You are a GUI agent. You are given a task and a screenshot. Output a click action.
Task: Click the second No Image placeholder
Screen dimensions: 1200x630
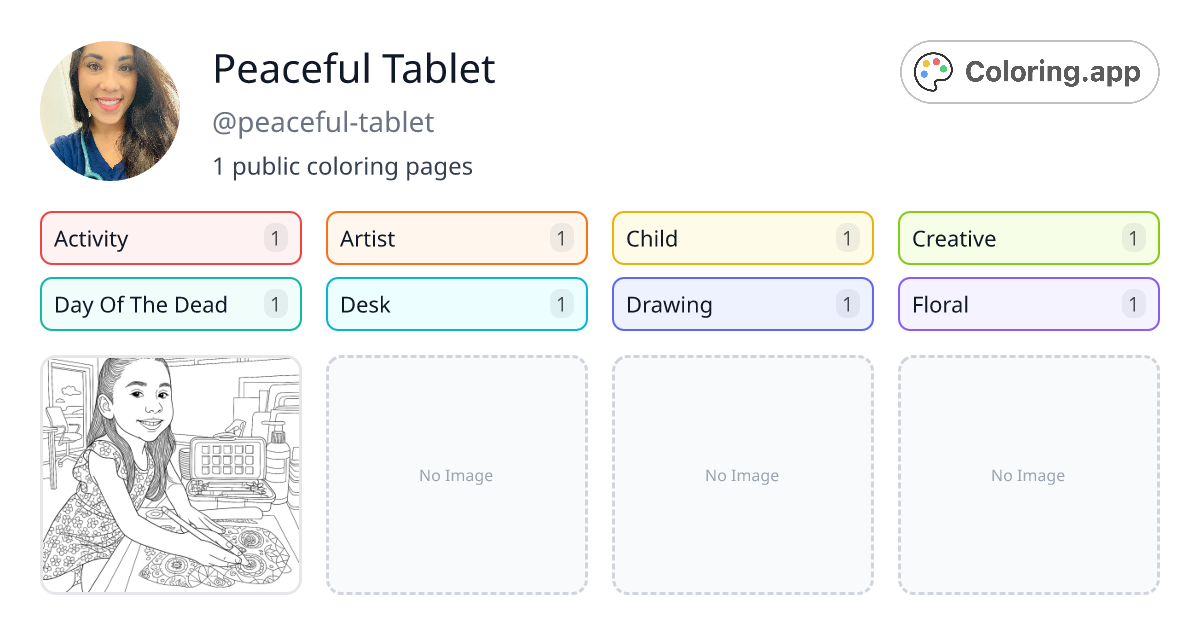[x=742, y=475]
